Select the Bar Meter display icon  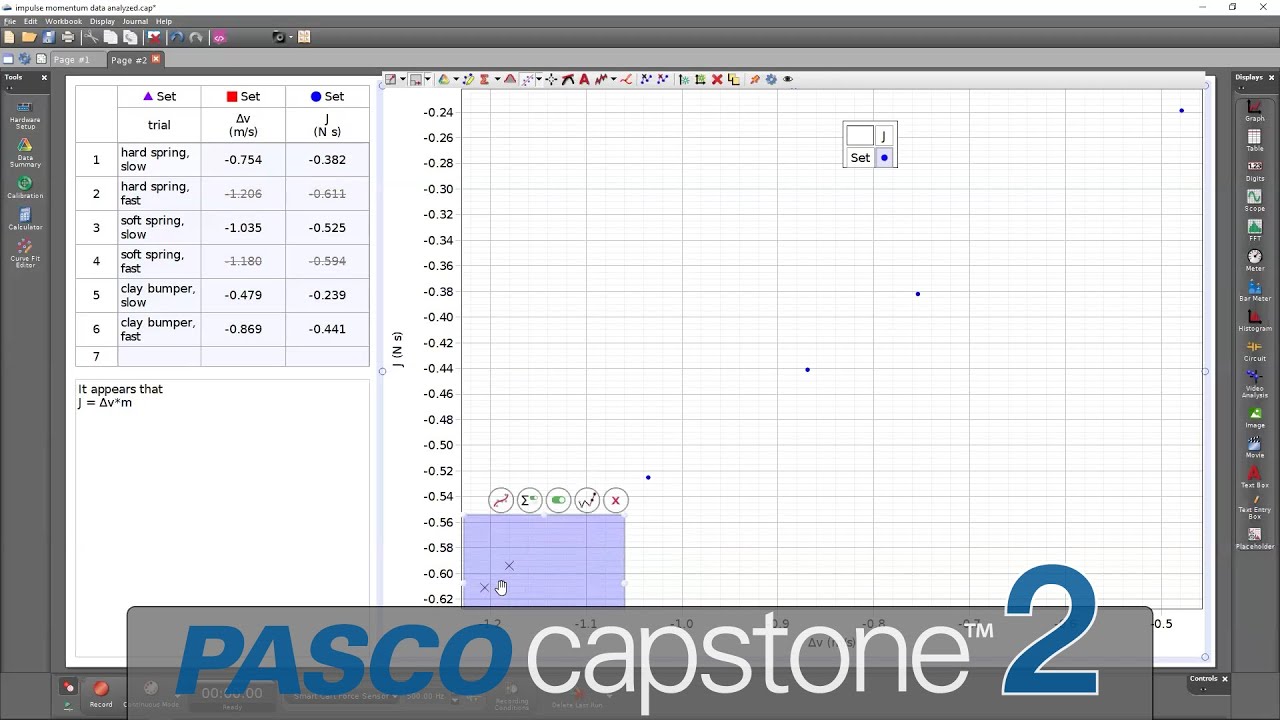(x=1254, y=290)
